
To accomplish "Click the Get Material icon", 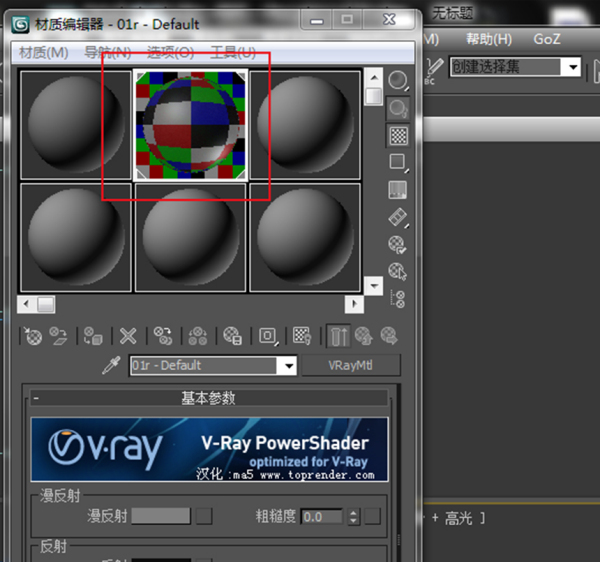I will click(33, 336).
